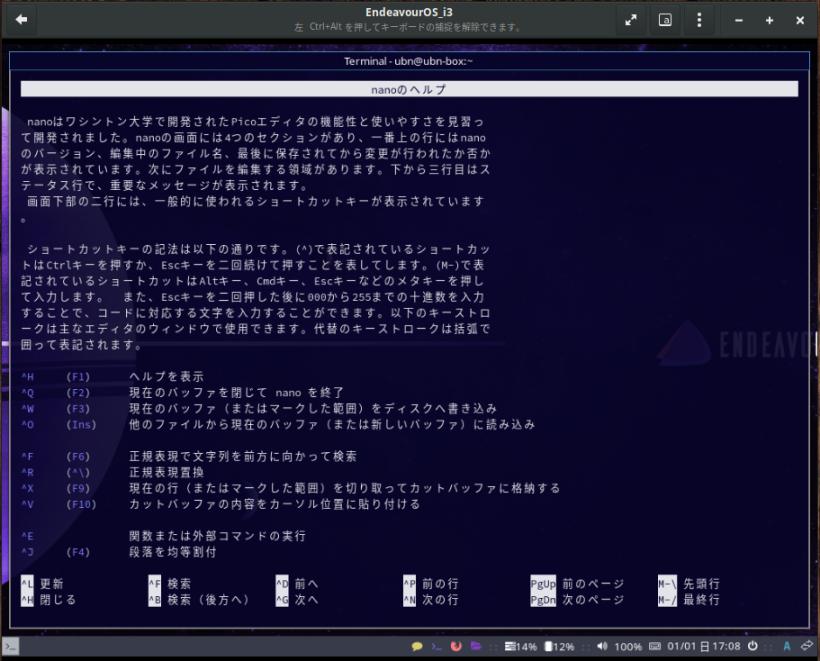Enter fullscreen mode using the expand arrows icon
Screen dimensions: 820x661
coord(631,20)
